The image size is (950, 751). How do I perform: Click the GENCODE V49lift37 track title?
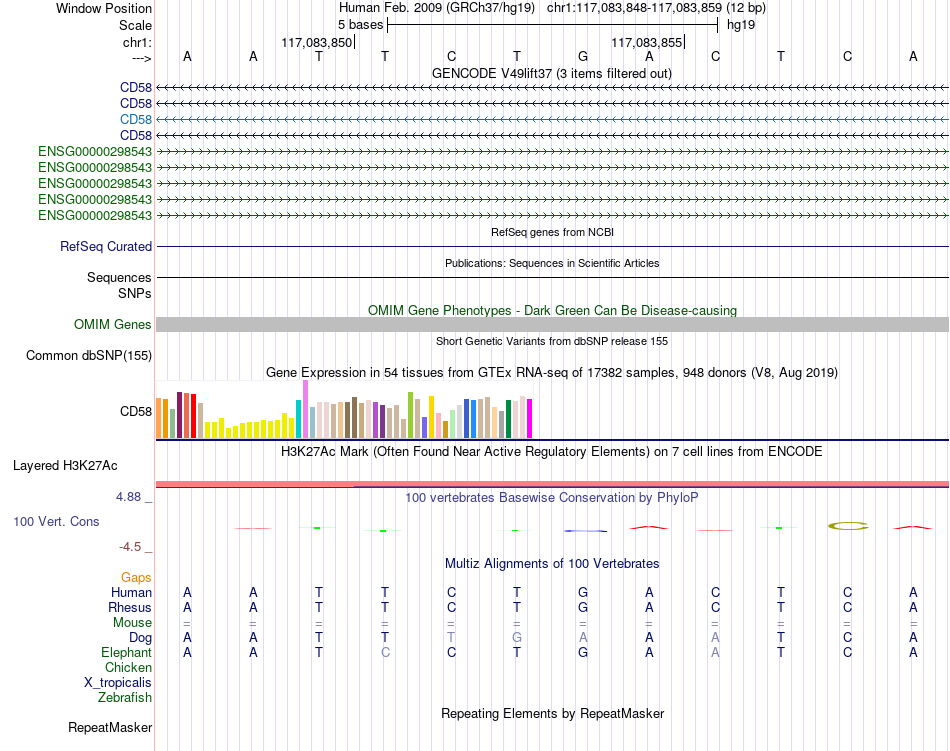click(552, 73)
